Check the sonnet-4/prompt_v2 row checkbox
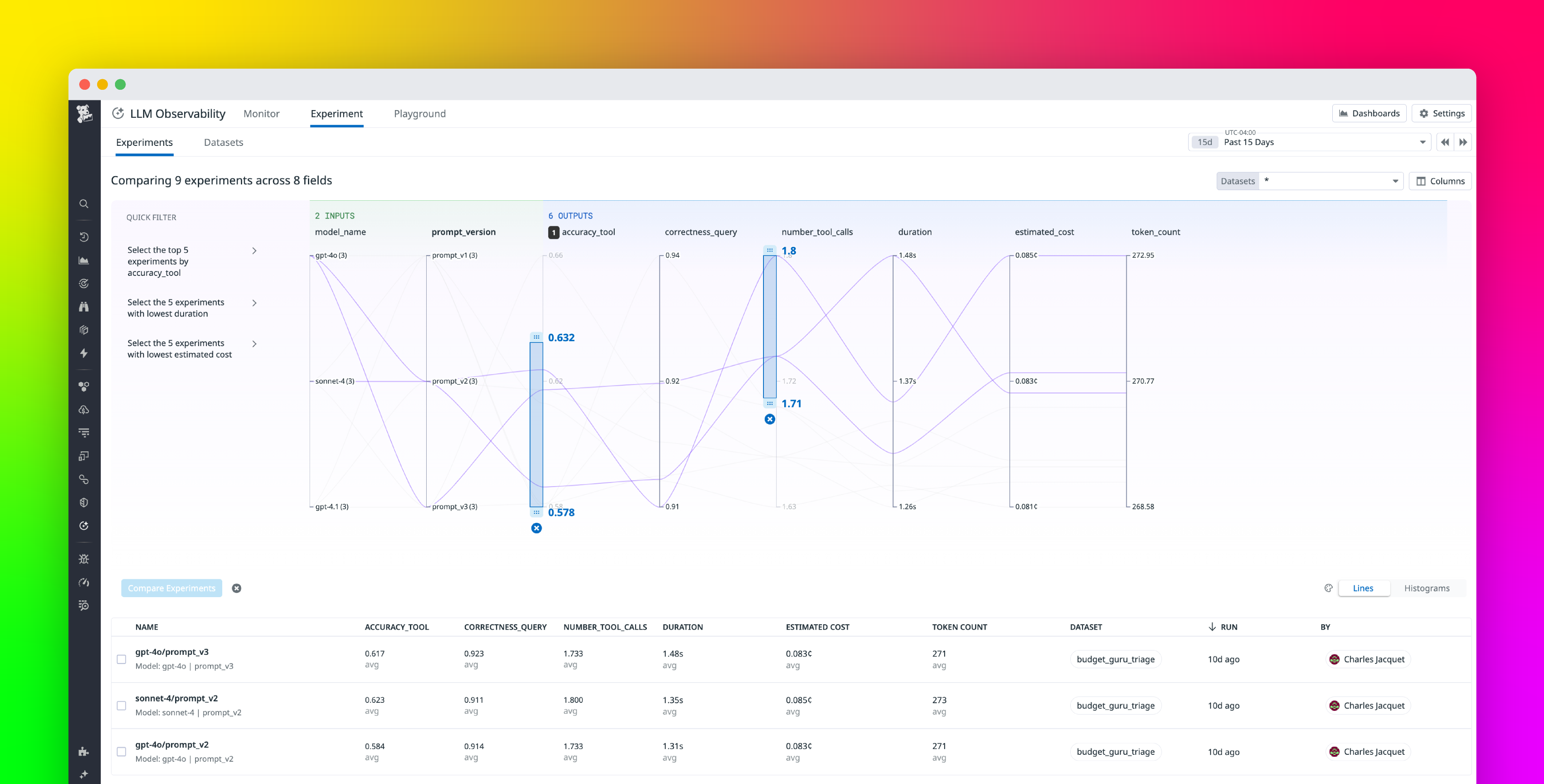Image resolution: width=1544 pixels, height=784 pixels. pos(121,706)
